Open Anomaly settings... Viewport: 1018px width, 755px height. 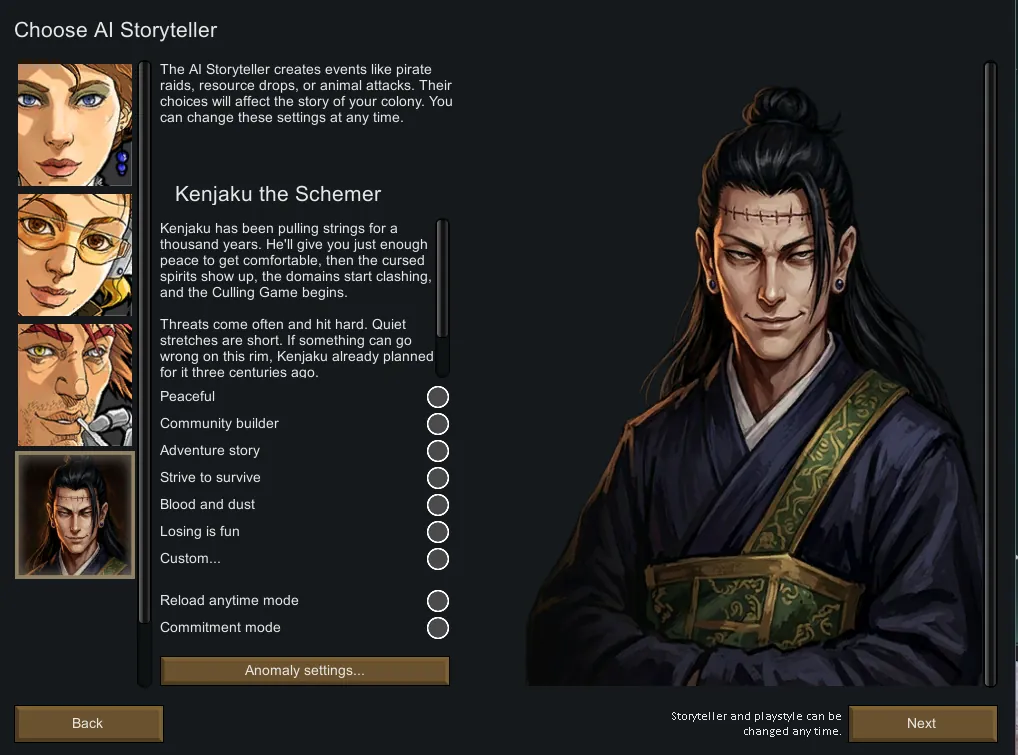click(304, 671)
